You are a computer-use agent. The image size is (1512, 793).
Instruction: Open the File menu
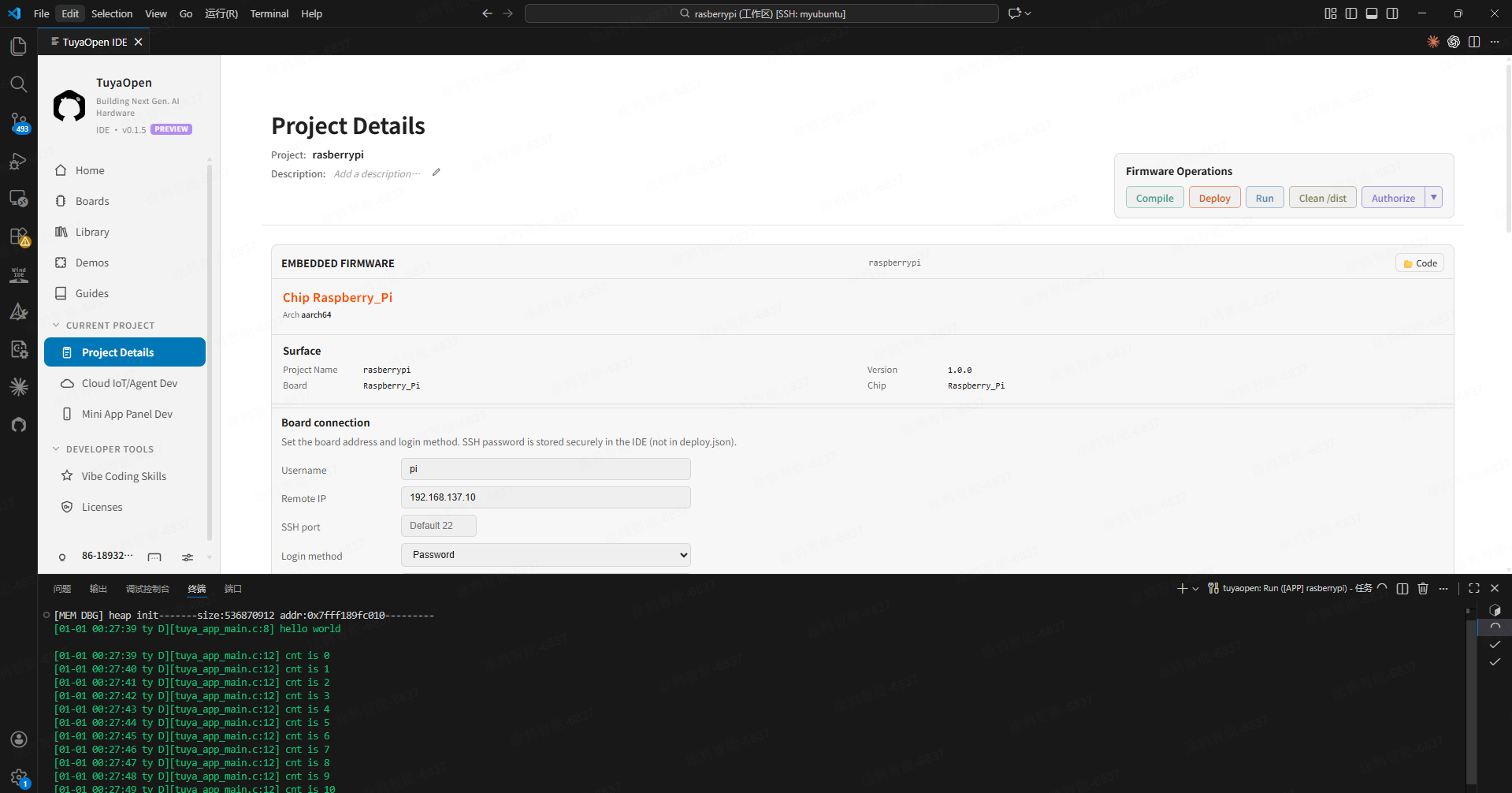tap(42, 13)
